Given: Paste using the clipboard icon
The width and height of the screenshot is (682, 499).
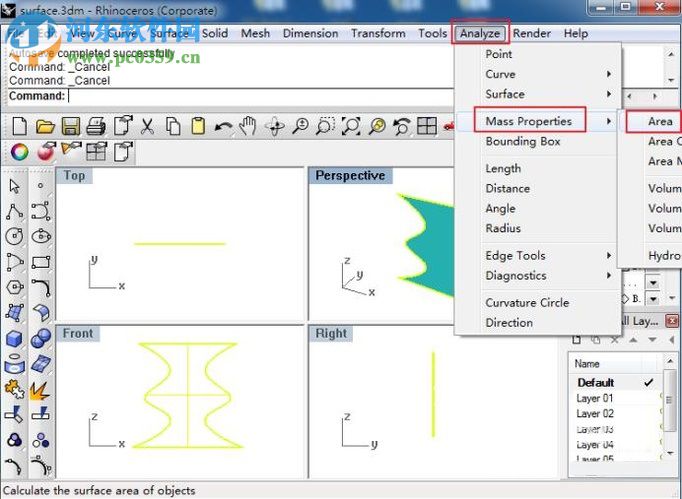Looking at the screenshot, I should [x=198, y=127].
